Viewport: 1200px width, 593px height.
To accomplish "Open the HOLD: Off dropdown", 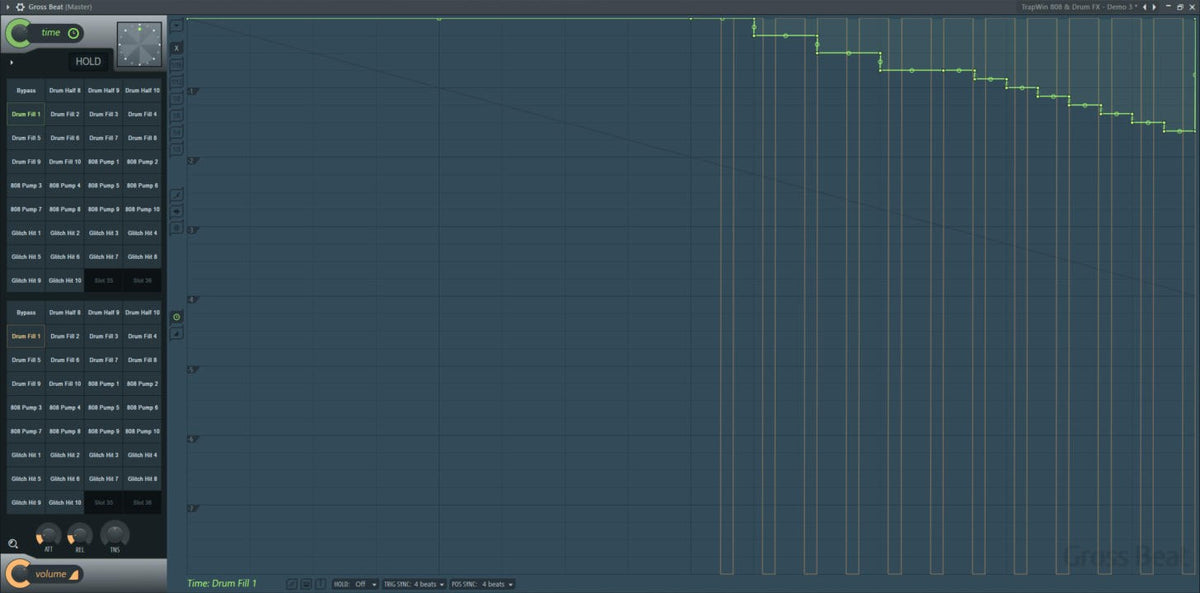I will (355, 584).
